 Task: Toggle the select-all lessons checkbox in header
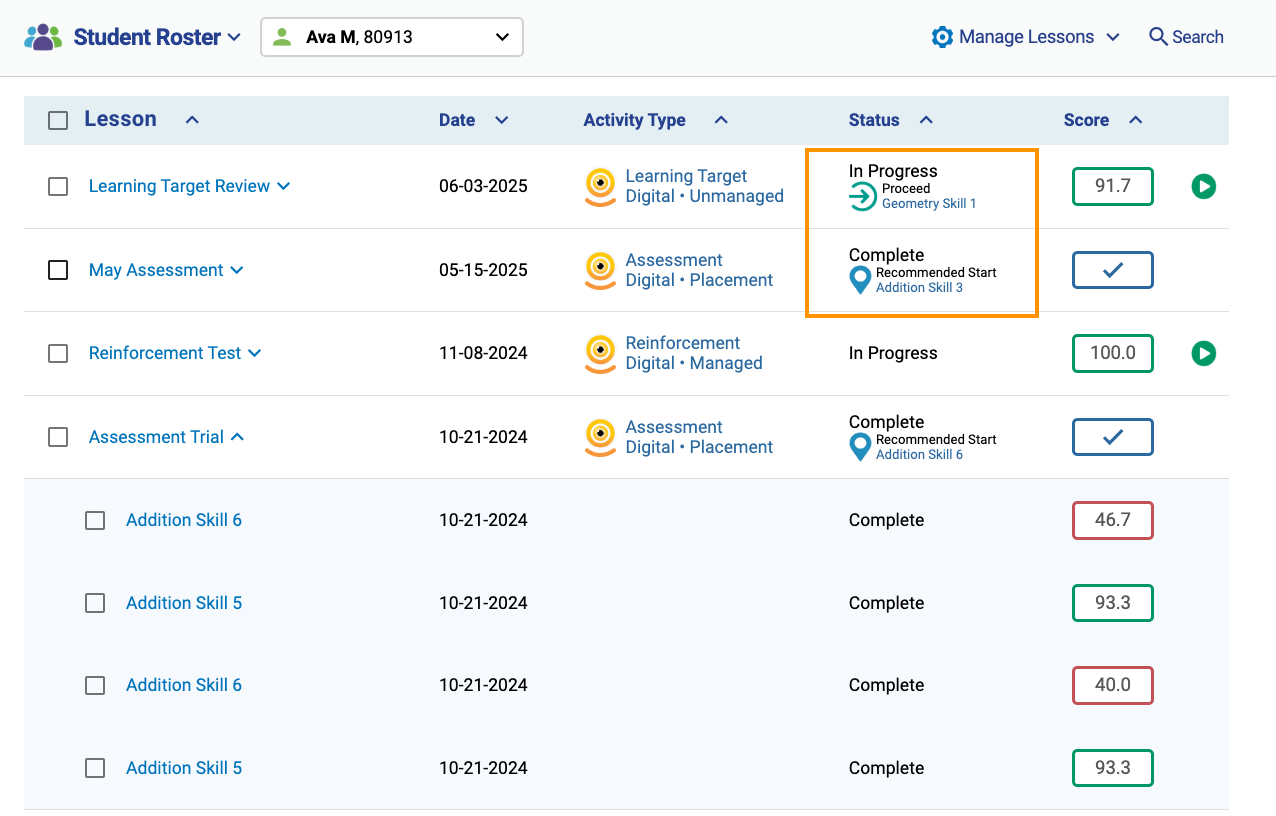tap(58, 120)
